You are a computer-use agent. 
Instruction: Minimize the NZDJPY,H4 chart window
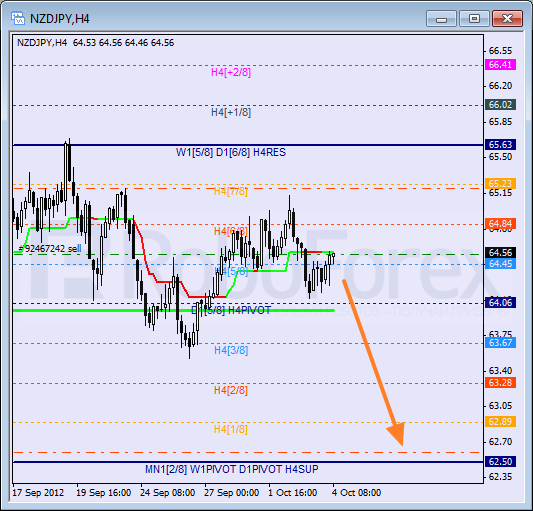(441, 18)
